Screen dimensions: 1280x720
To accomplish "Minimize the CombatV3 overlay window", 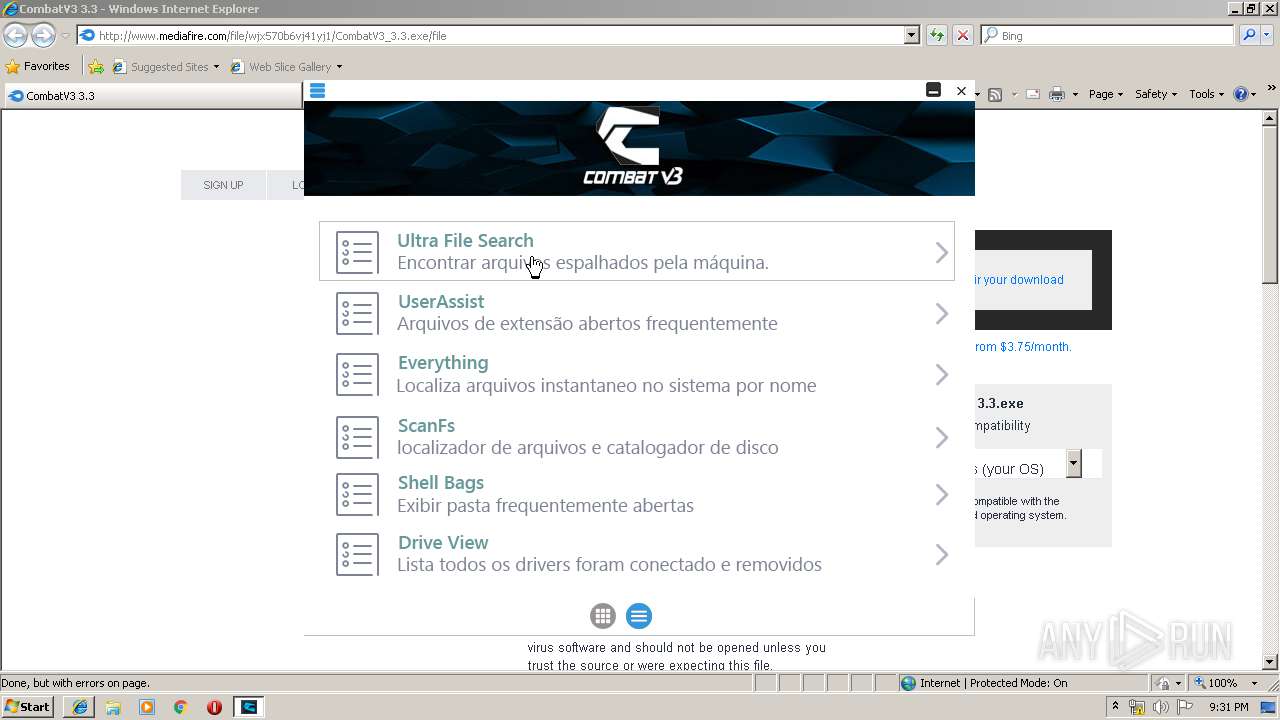I will (933, 90).
